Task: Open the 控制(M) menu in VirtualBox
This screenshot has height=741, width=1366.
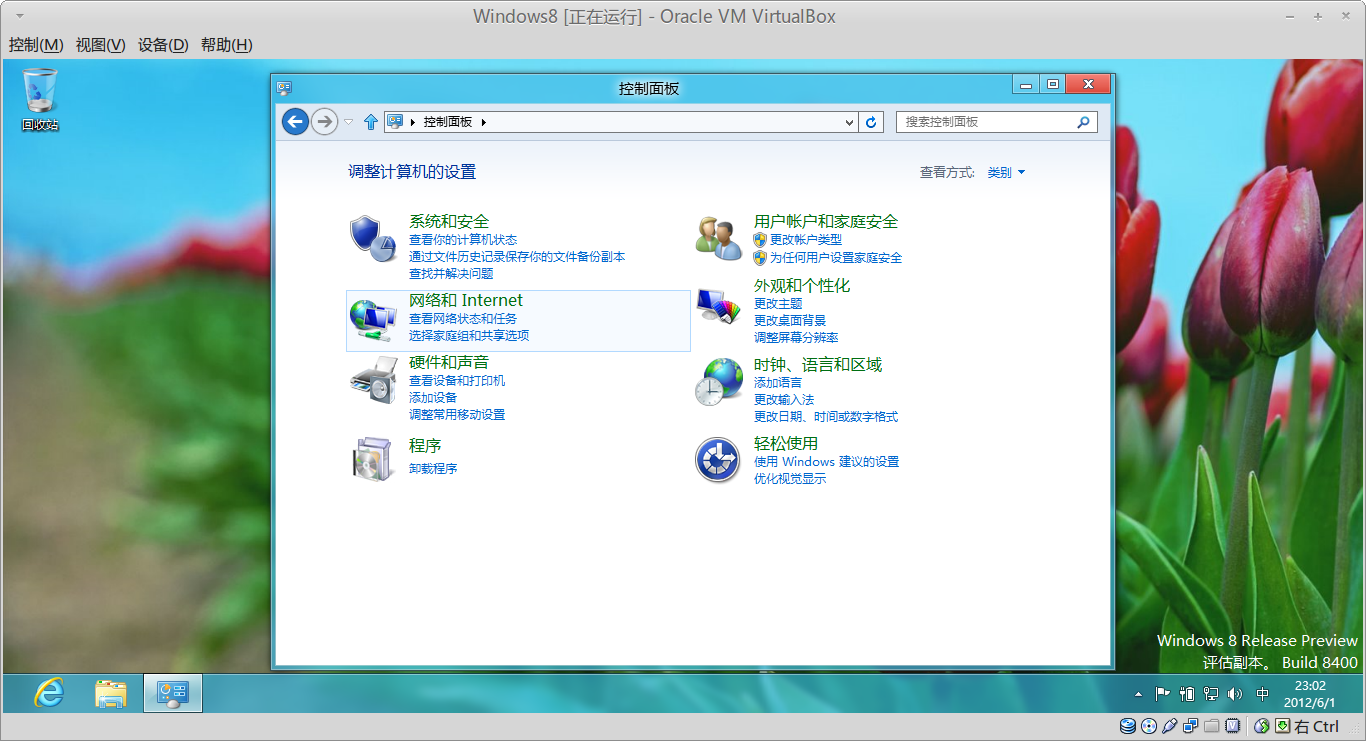Action: coord(36,45)
